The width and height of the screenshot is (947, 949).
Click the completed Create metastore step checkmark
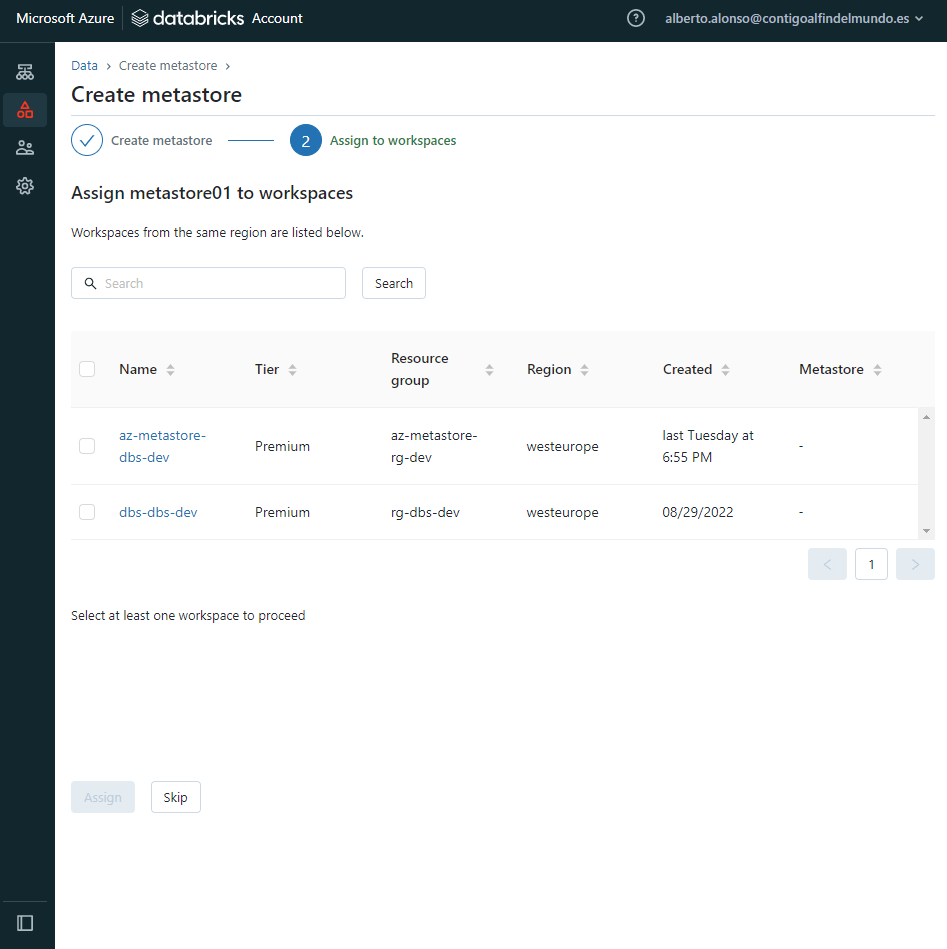click(87, 141)
